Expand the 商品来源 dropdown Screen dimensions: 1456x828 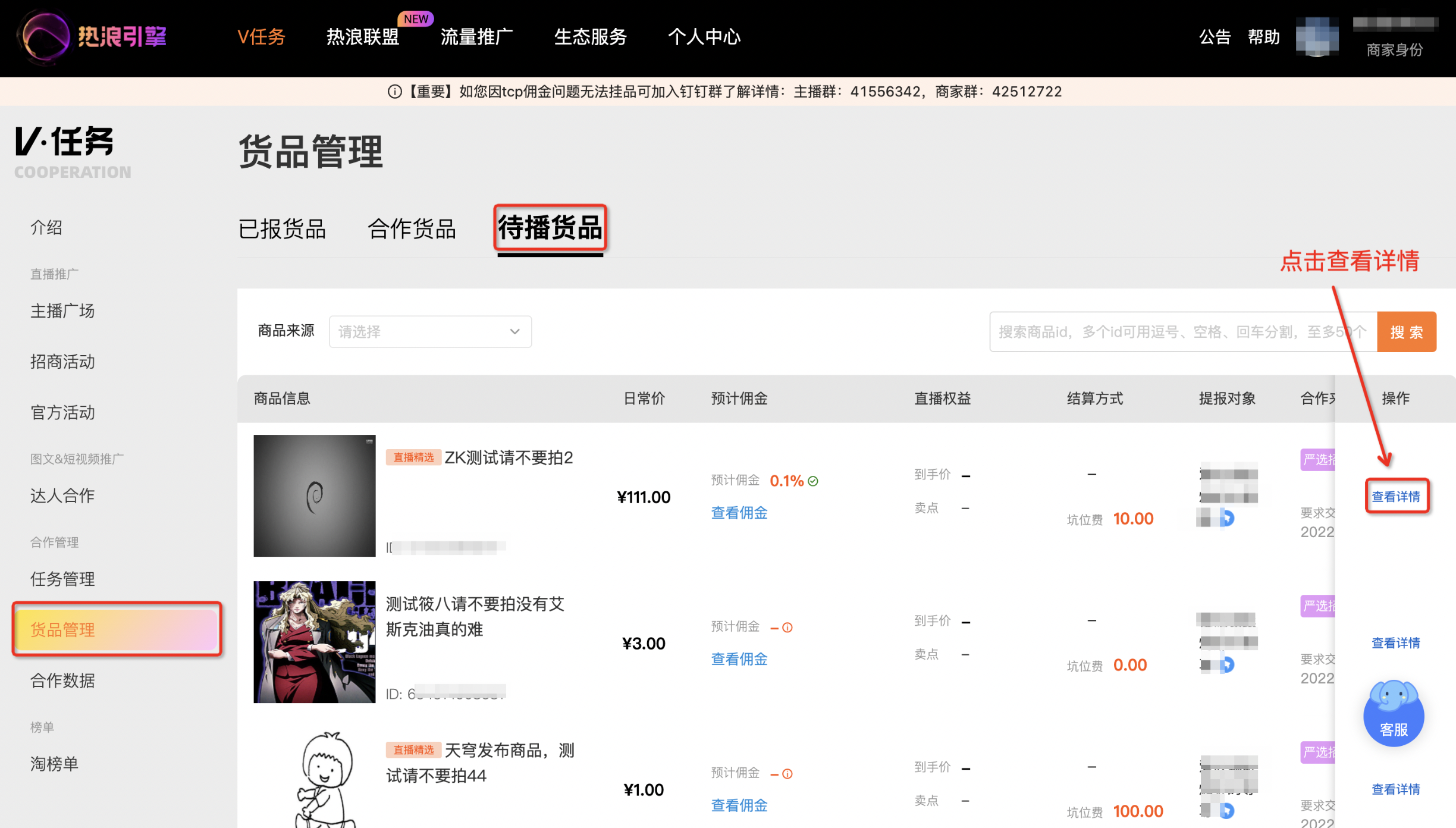430,332
